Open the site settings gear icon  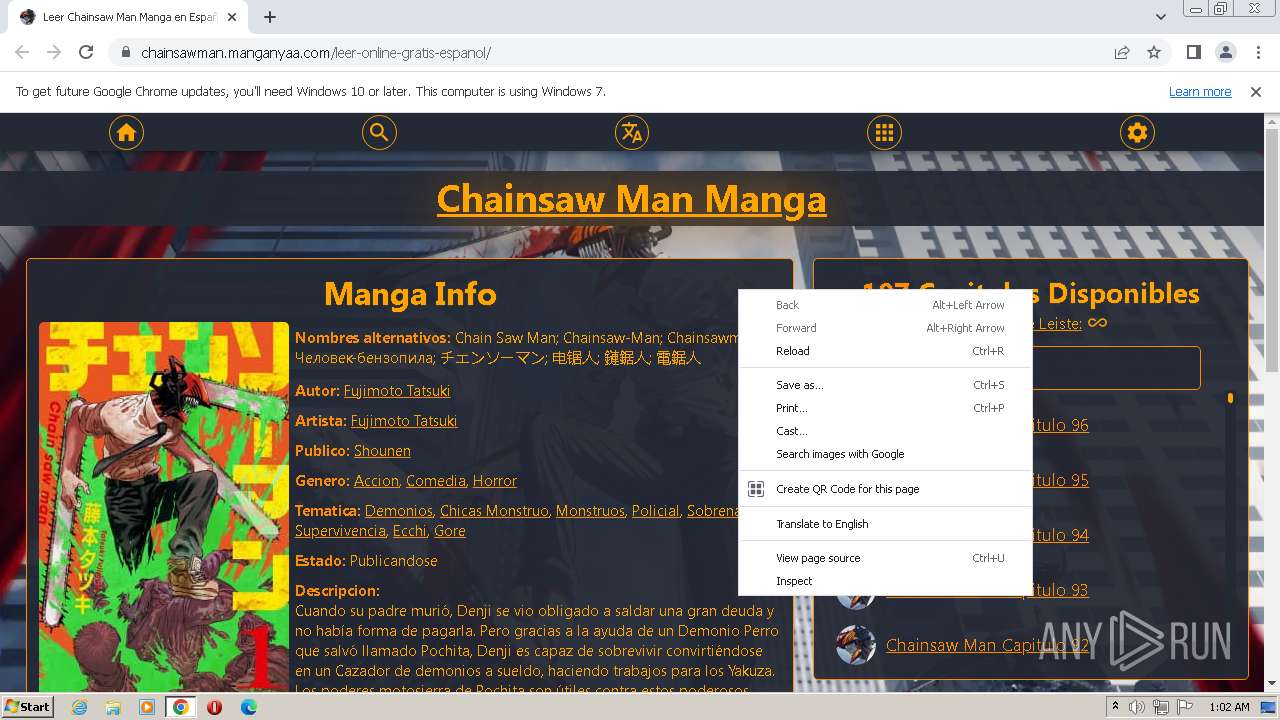click(1137, 132)
